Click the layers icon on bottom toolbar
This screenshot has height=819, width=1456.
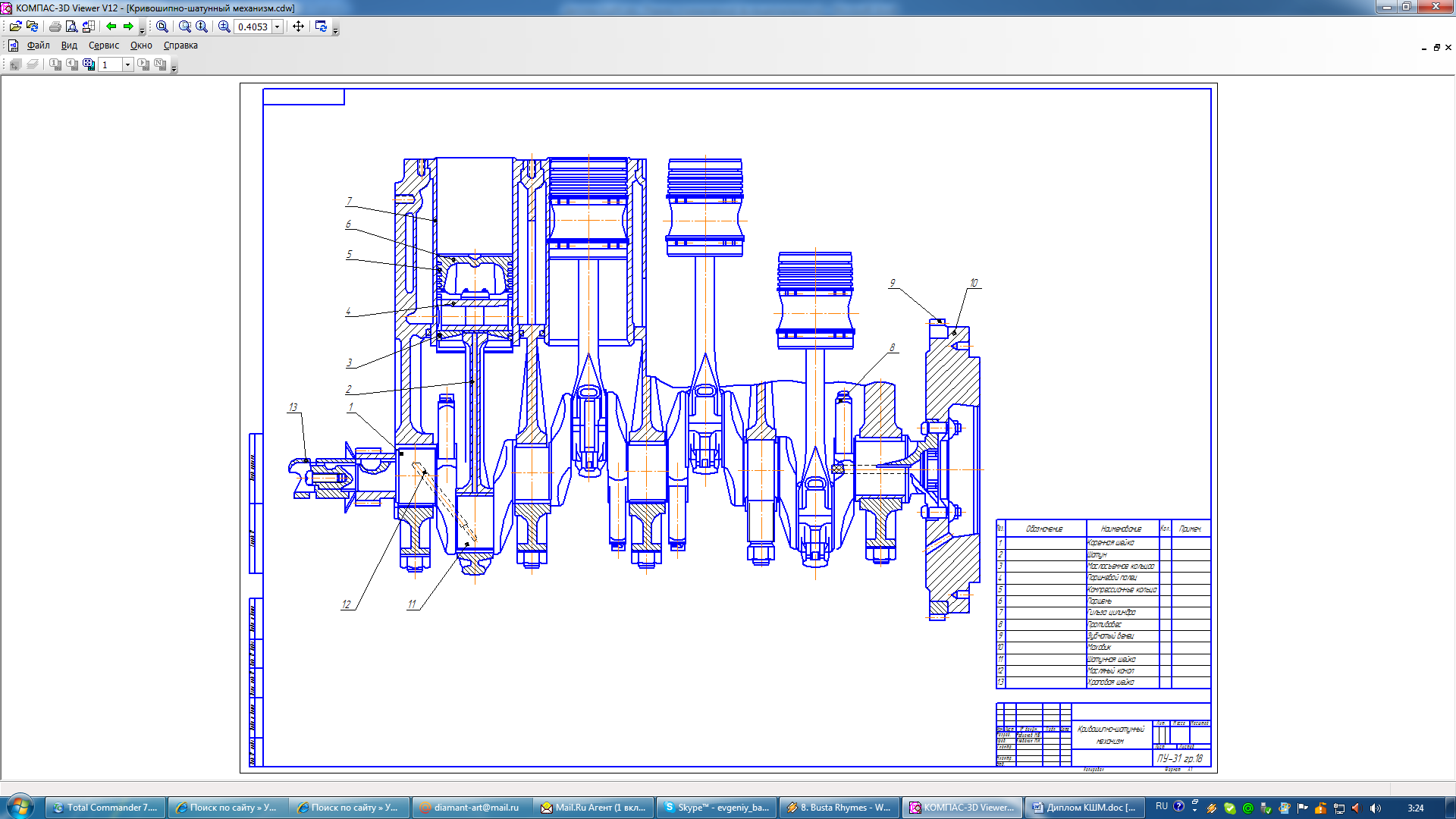[x=32, y=64]
